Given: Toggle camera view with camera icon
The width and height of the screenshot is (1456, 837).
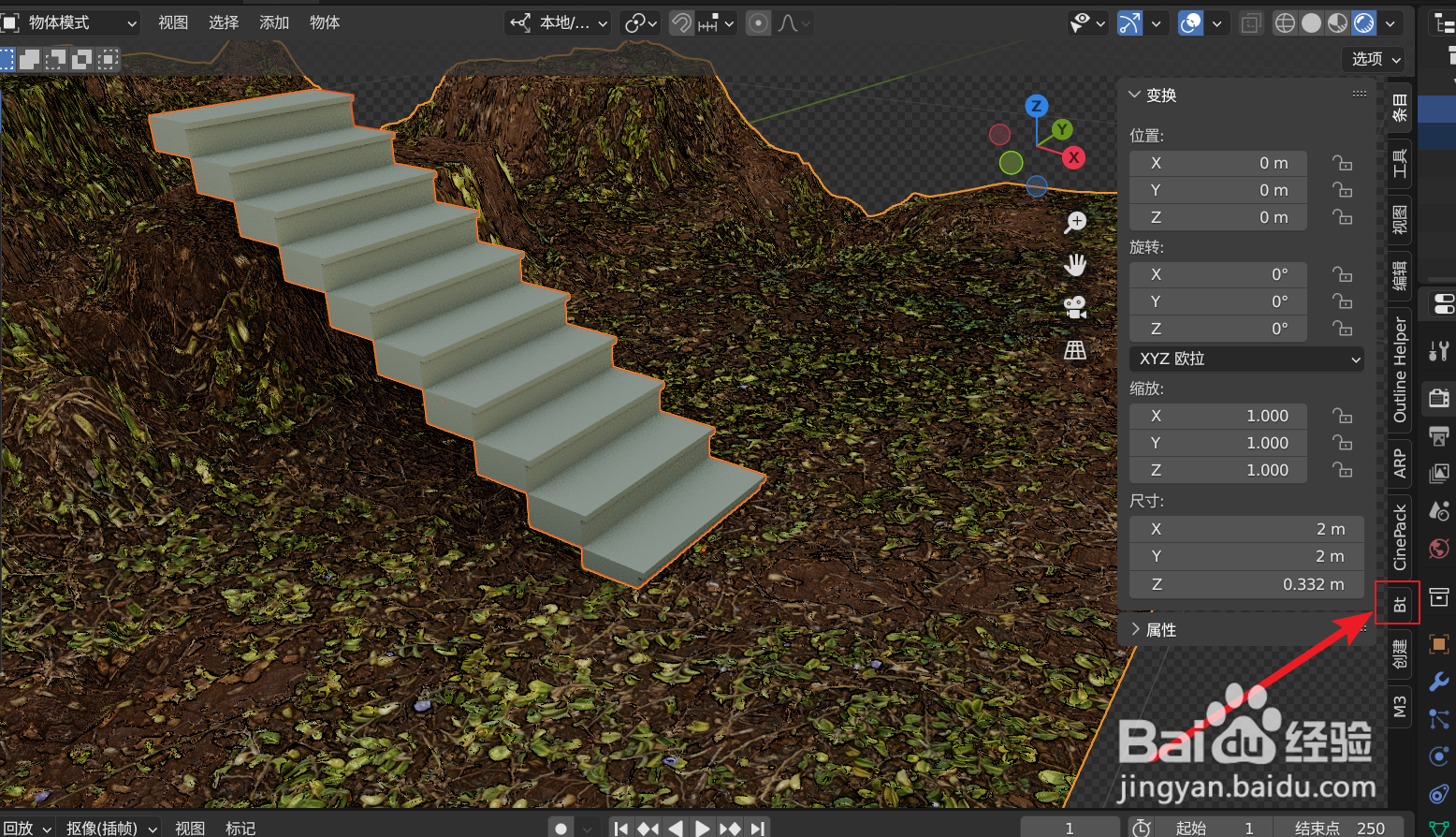Looking at the screenshot, I should (1075, 307).
